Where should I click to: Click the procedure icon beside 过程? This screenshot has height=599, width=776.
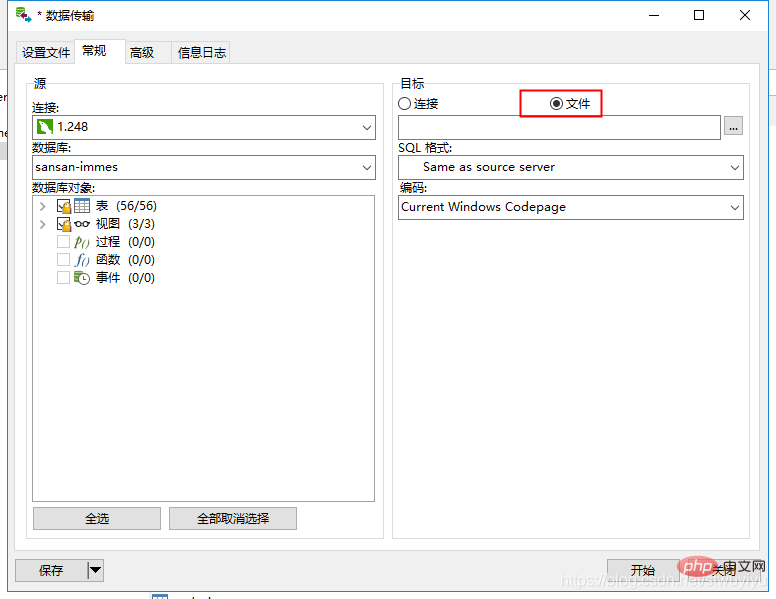click(x=82, y=242)
